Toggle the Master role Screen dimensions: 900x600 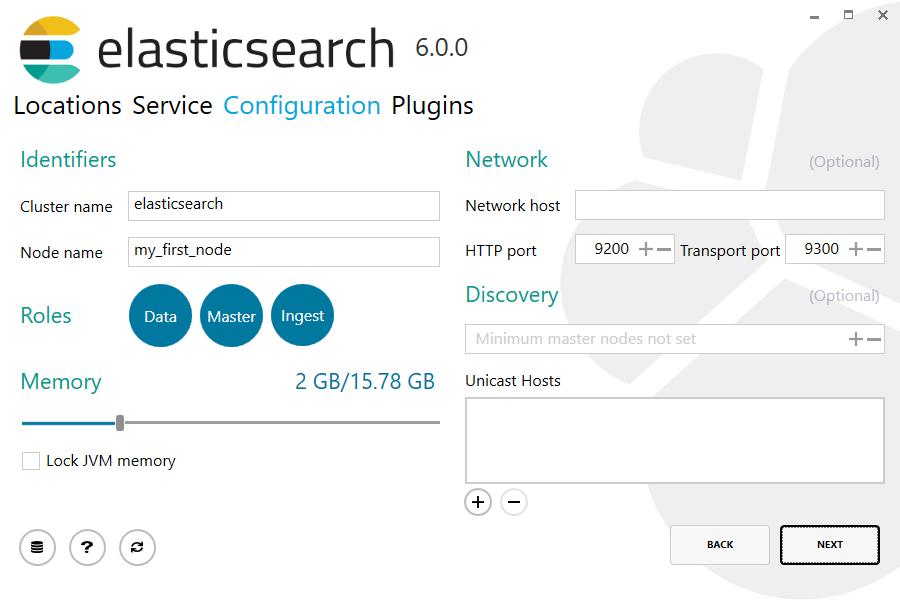231,315
